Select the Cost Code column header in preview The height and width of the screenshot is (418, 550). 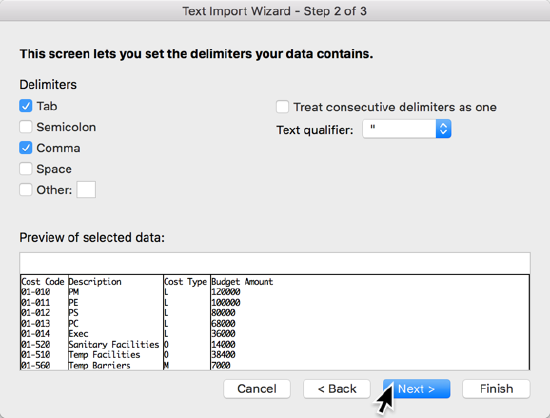pos(43,282)
